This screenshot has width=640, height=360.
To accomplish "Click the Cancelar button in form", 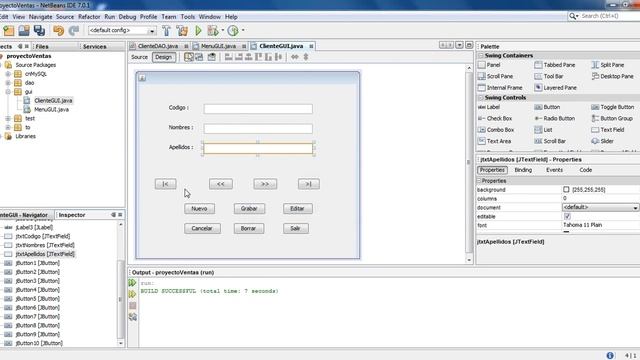I will point(202,229).
